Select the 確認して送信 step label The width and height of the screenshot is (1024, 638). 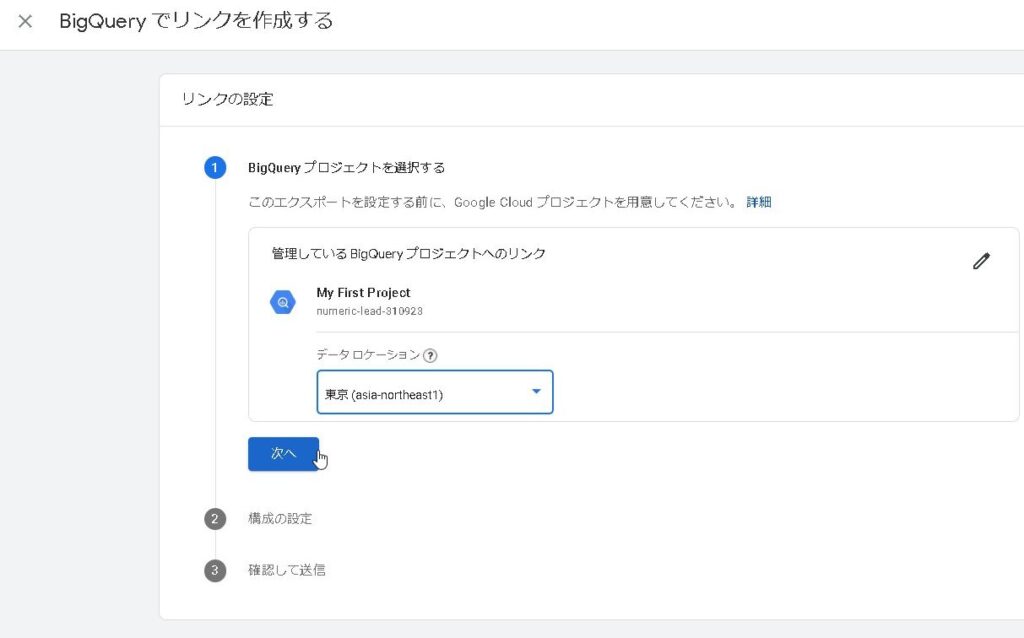287,570
